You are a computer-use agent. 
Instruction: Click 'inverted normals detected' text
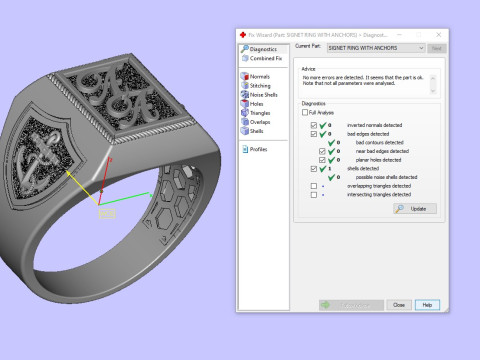click(x=374, y=125)
